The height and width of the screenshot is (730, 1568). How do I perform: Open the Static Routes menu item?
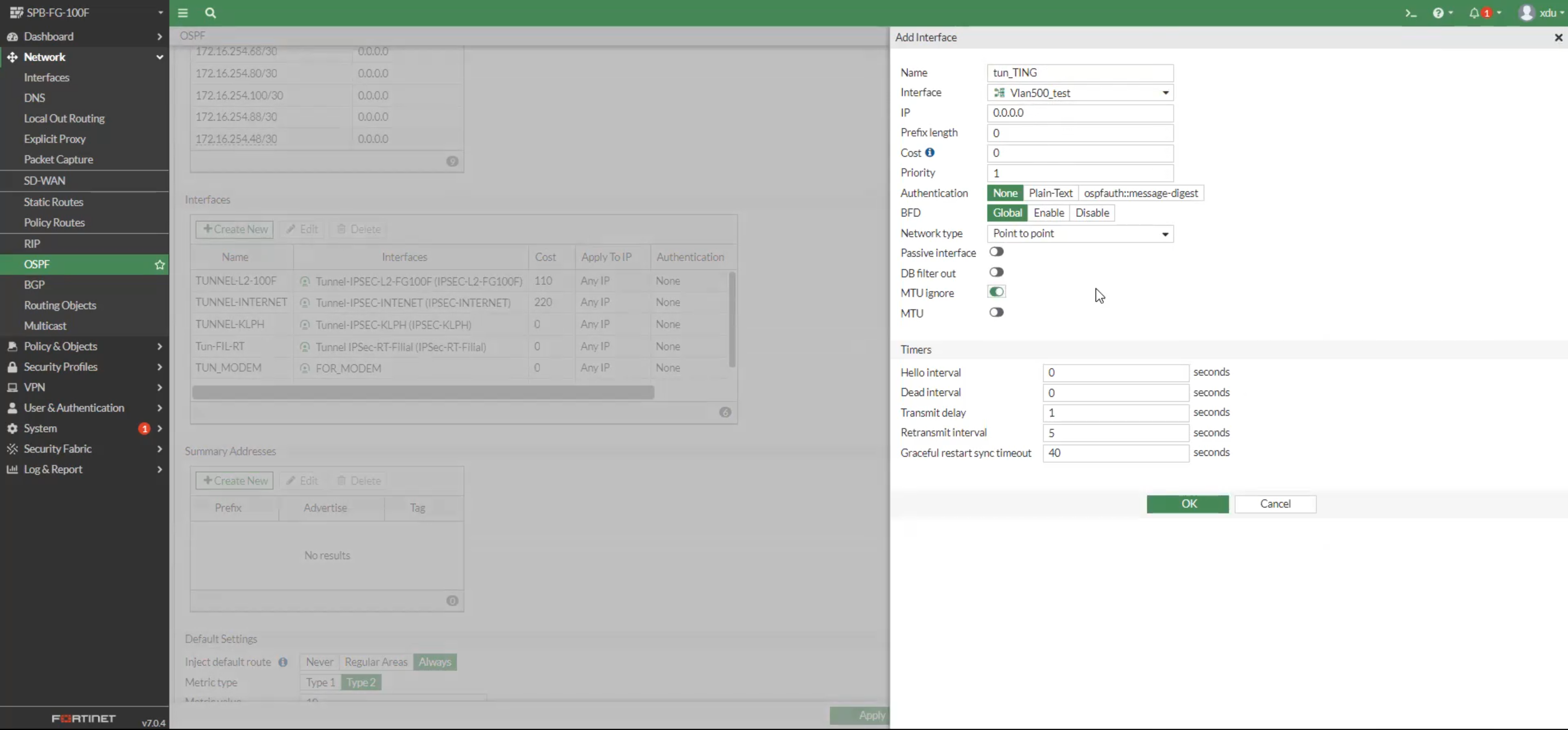54,202
